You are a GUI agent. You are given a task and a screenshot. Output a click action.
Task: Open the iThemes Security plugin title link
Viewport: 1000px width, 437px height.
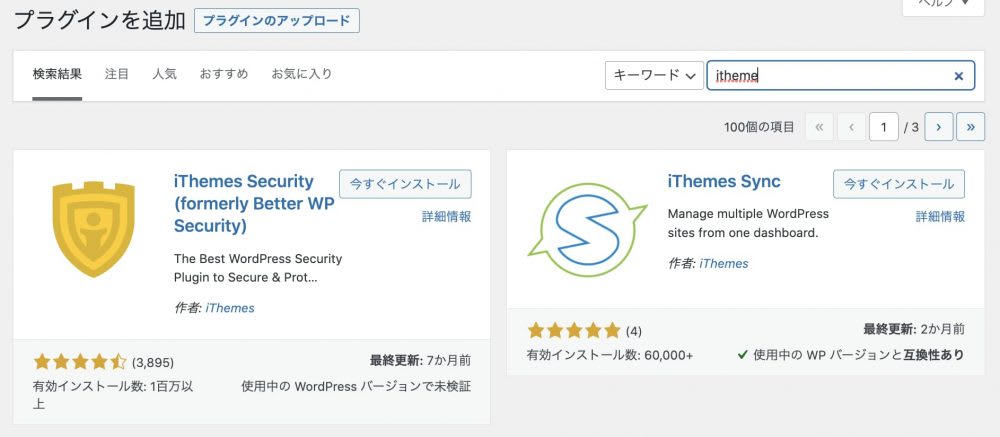pos(254,204)
